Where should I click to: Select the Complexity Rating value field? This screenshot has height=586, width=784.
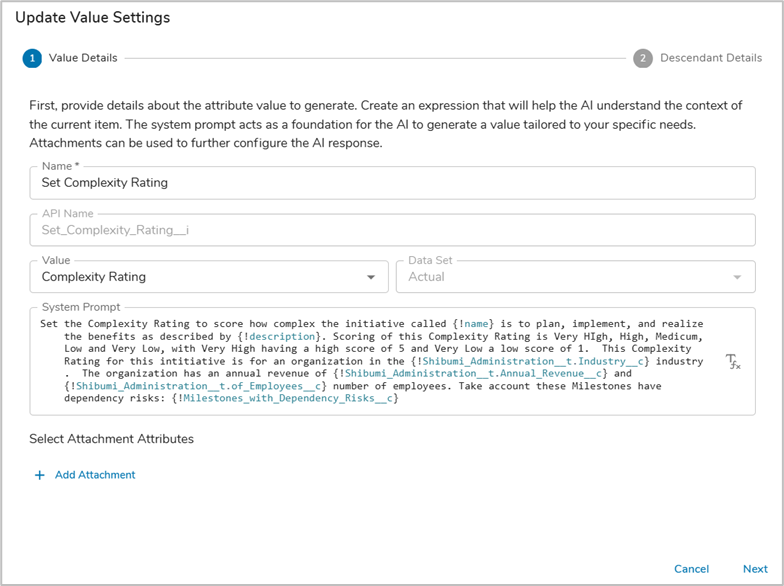pyautogui.click(x=200, y=277)
